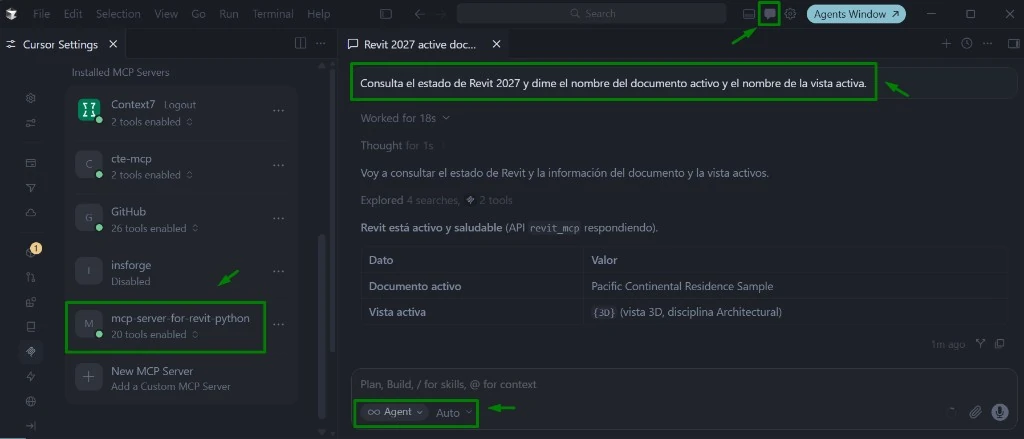Open chat history clock icon
1024x439 pixels.
tap(967, 44)
